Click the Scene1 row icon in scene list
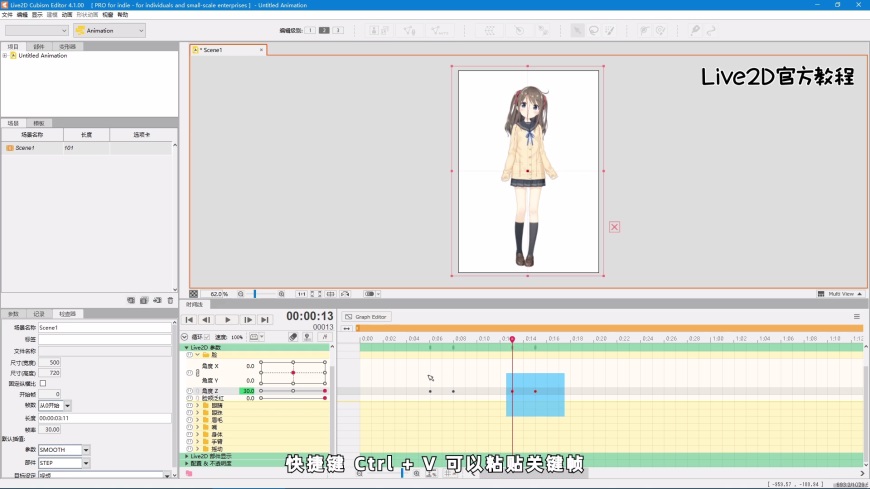This screenshot has width=870, height=489. click(9, 148)
